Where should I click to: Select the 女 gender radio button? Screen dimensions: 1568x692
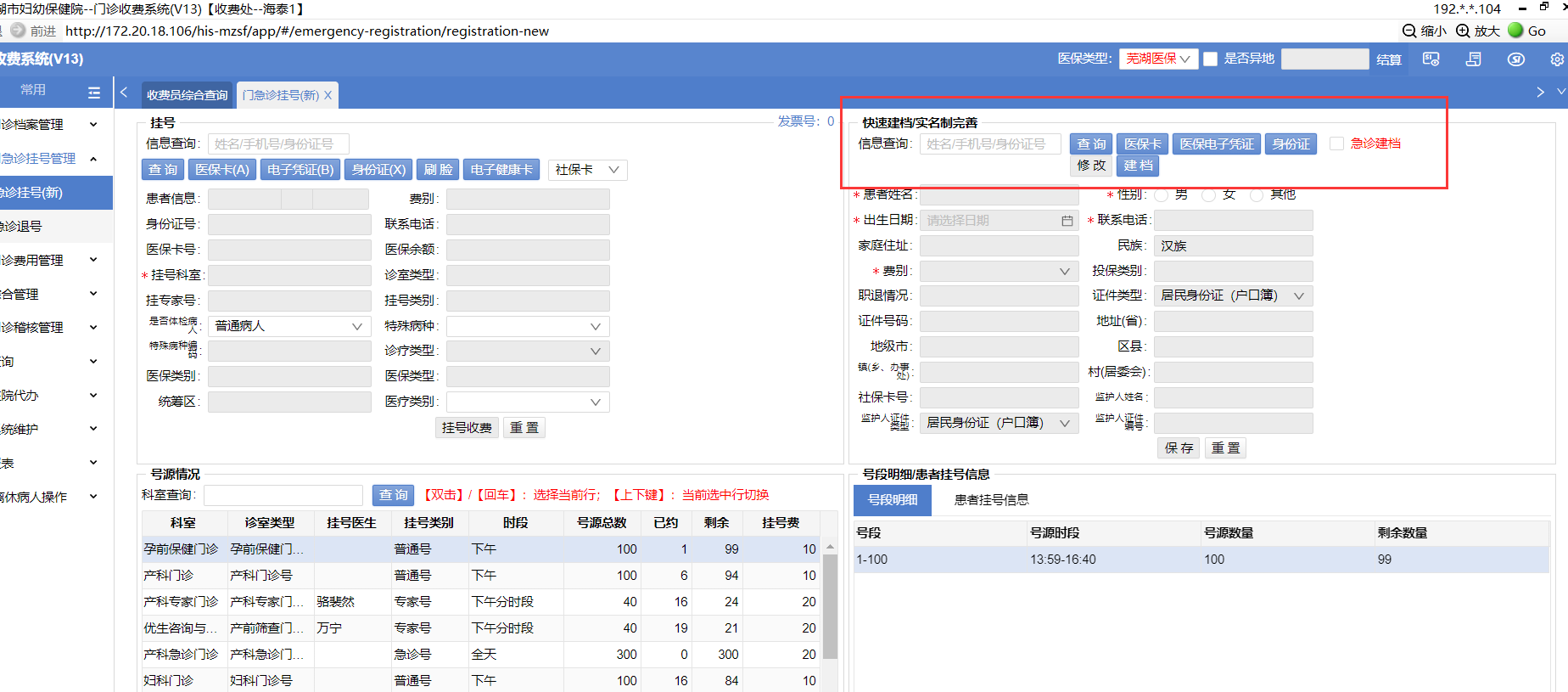[x=1209, y=195]
